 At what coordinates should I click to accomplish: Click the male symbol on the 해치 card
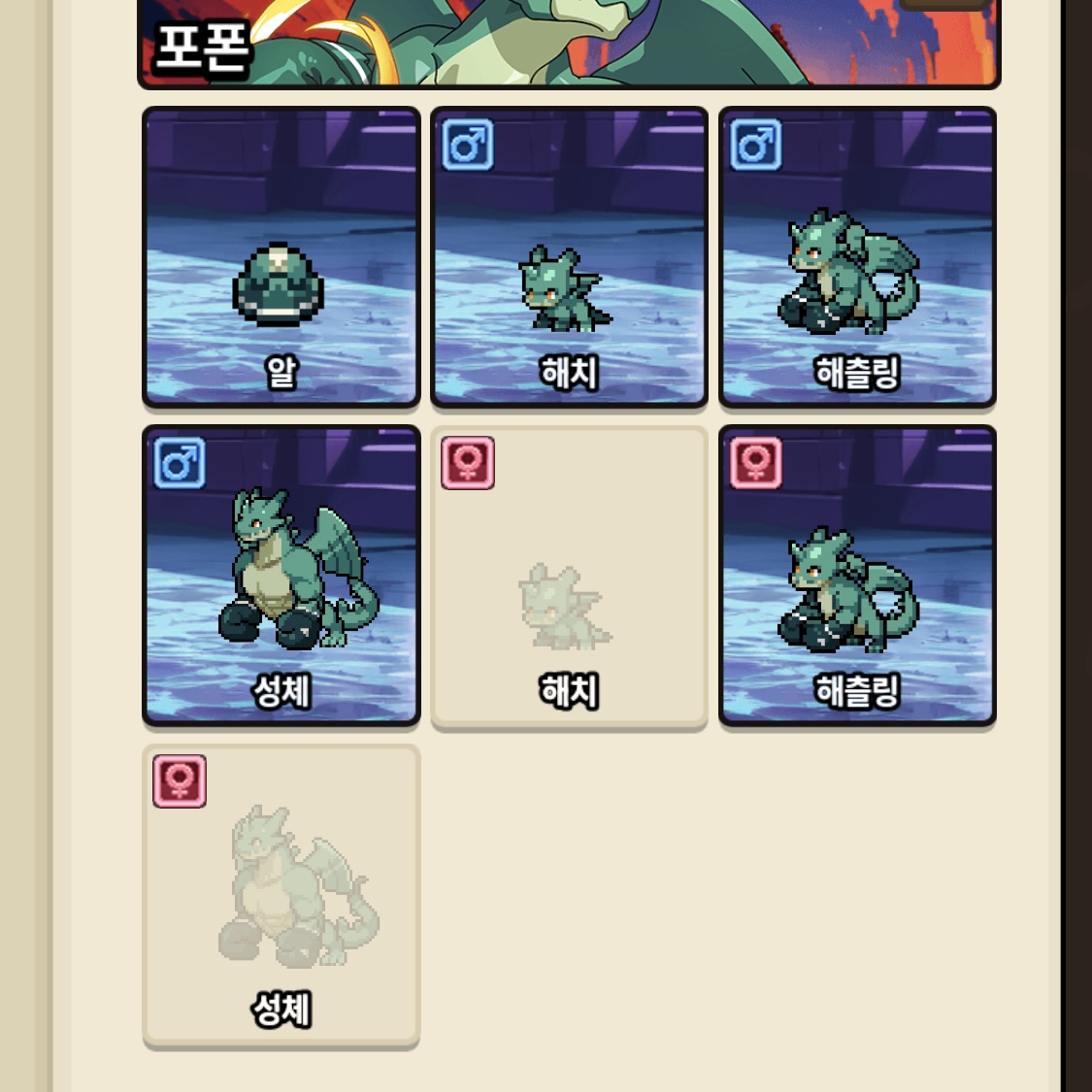coord(468,146)
